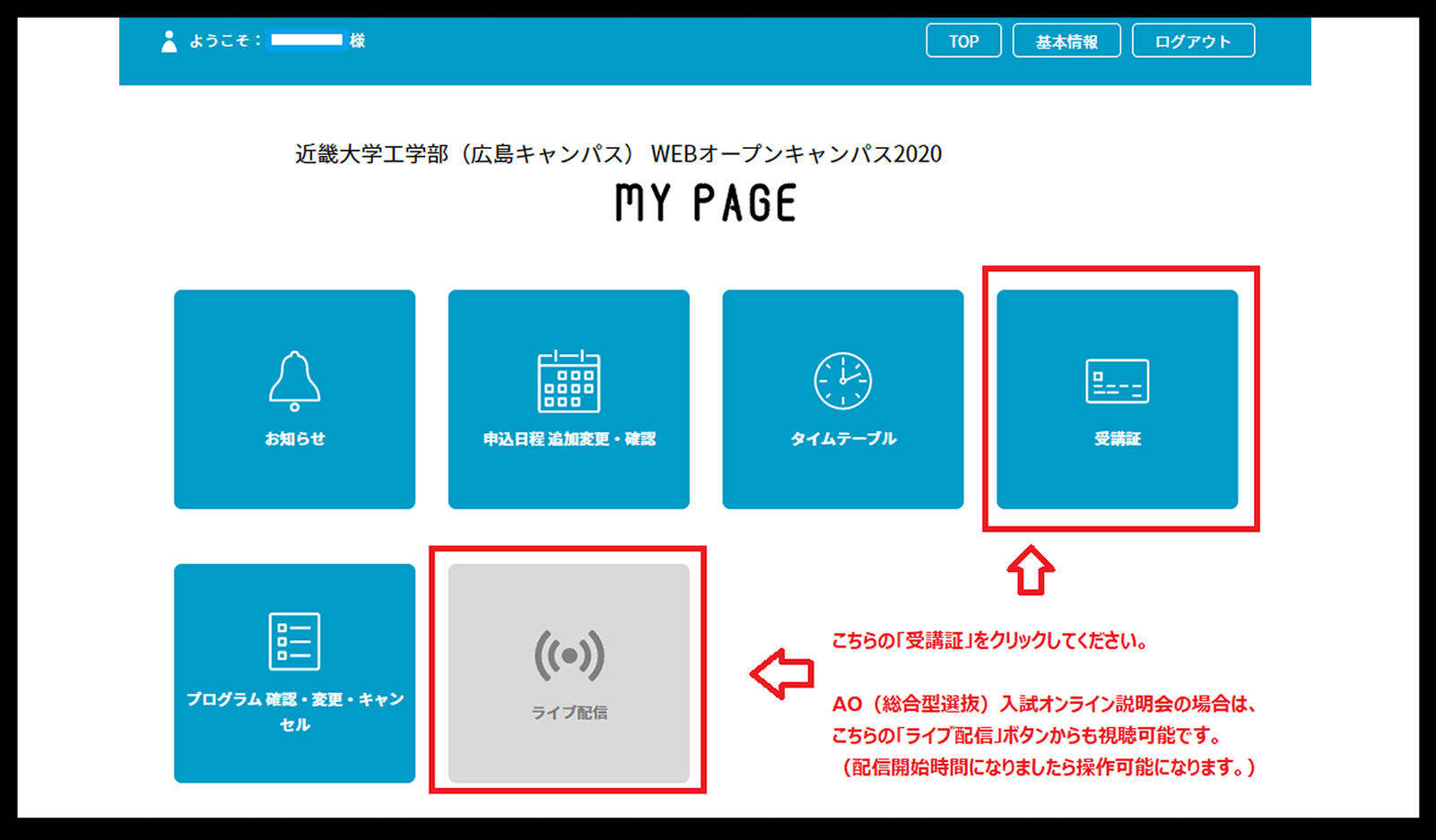The width and height of the screenshot is (1436, 840).
Task: Click the broadcast icon for ライブ配信
Action: click(x=570, y=656)
